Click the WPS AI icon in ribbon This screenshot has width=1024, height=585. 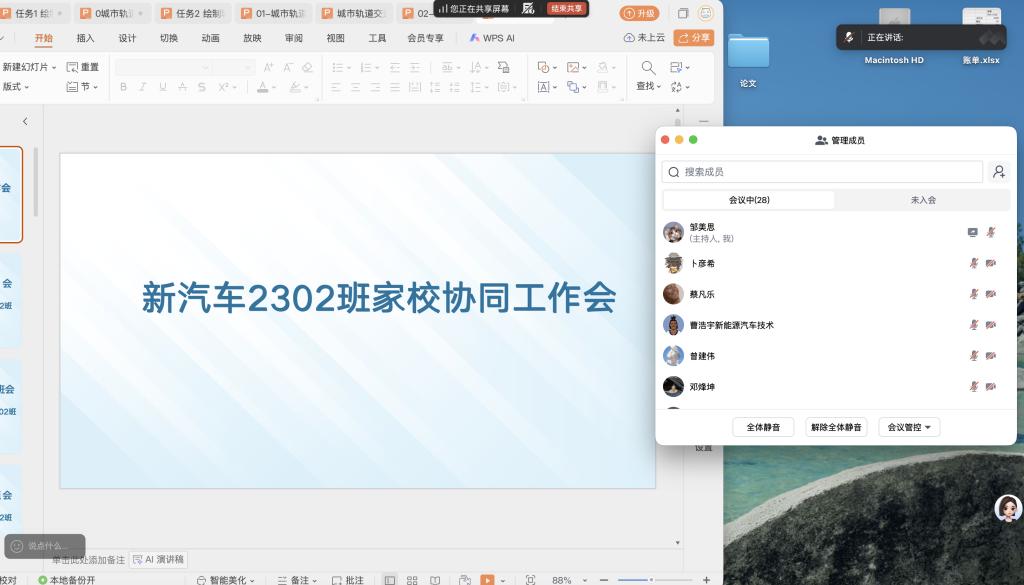[474, 38]
